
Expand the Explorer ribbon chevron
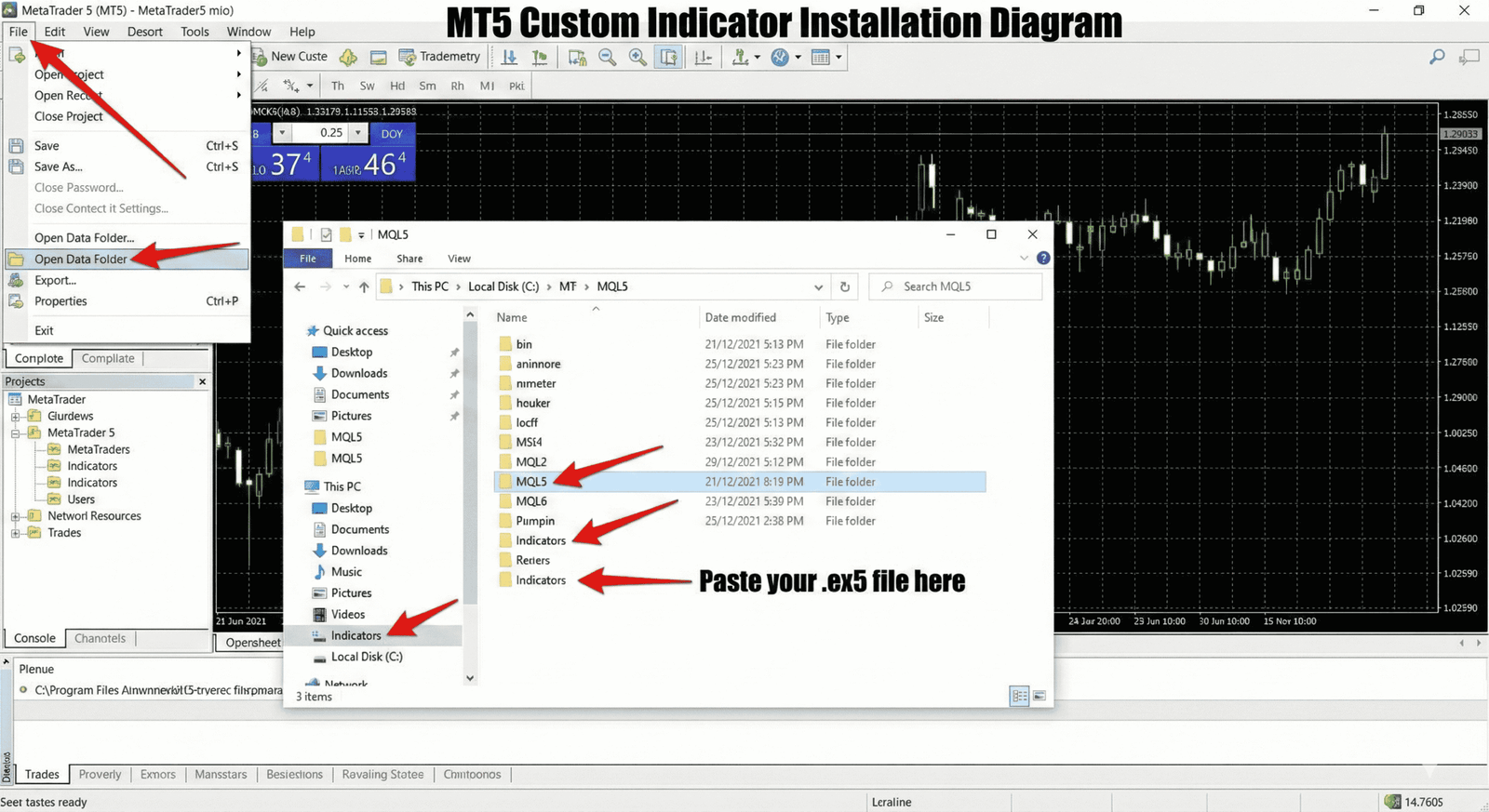point(1024,259)
